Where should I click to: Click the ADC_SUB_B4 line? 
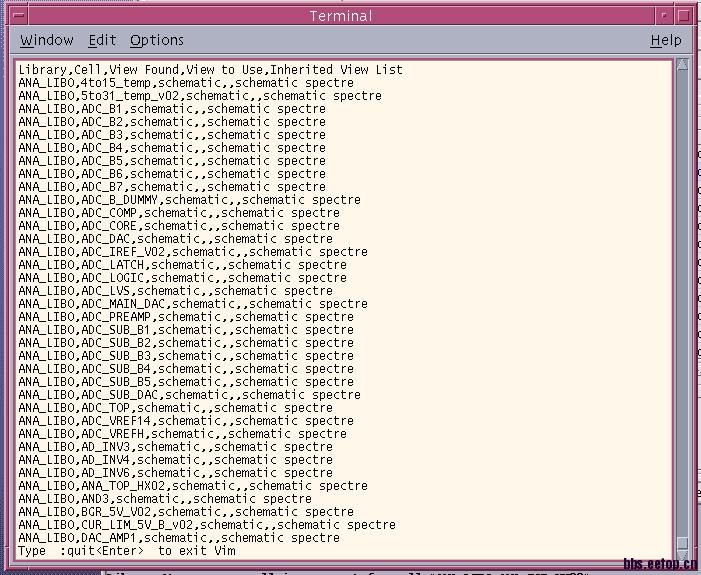tap(186, 368)
